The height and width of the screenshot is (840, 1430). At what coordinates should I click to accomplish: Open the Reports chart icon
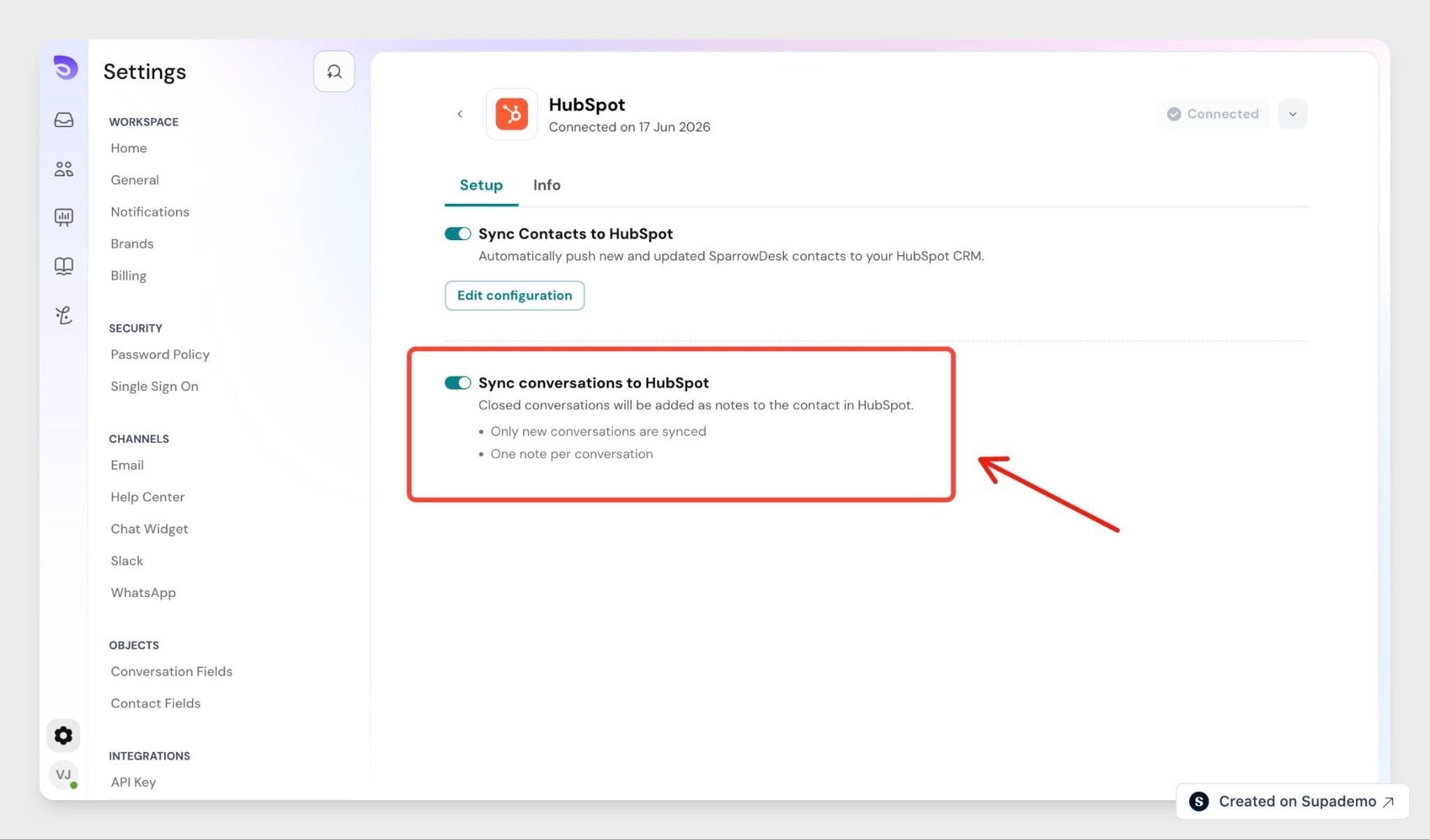point(64,217)
